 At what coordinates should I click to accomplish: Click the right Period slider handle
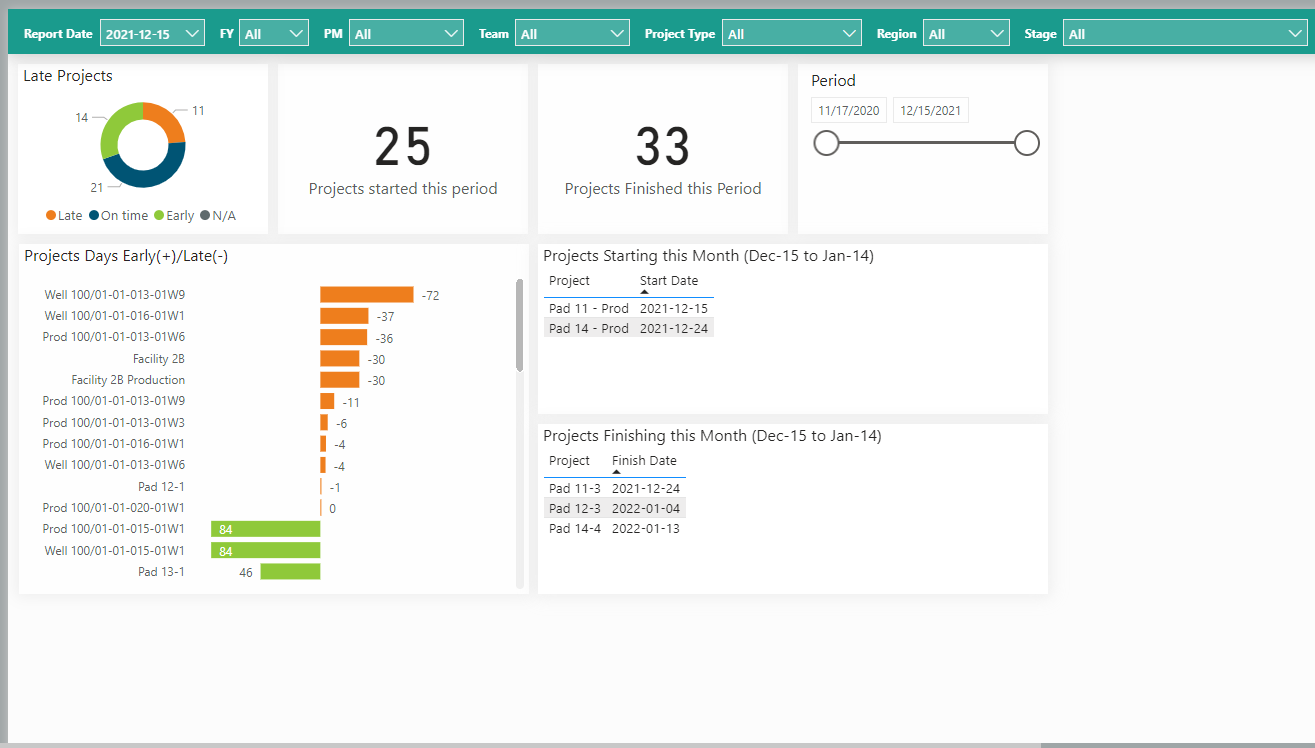point(1027,143)
